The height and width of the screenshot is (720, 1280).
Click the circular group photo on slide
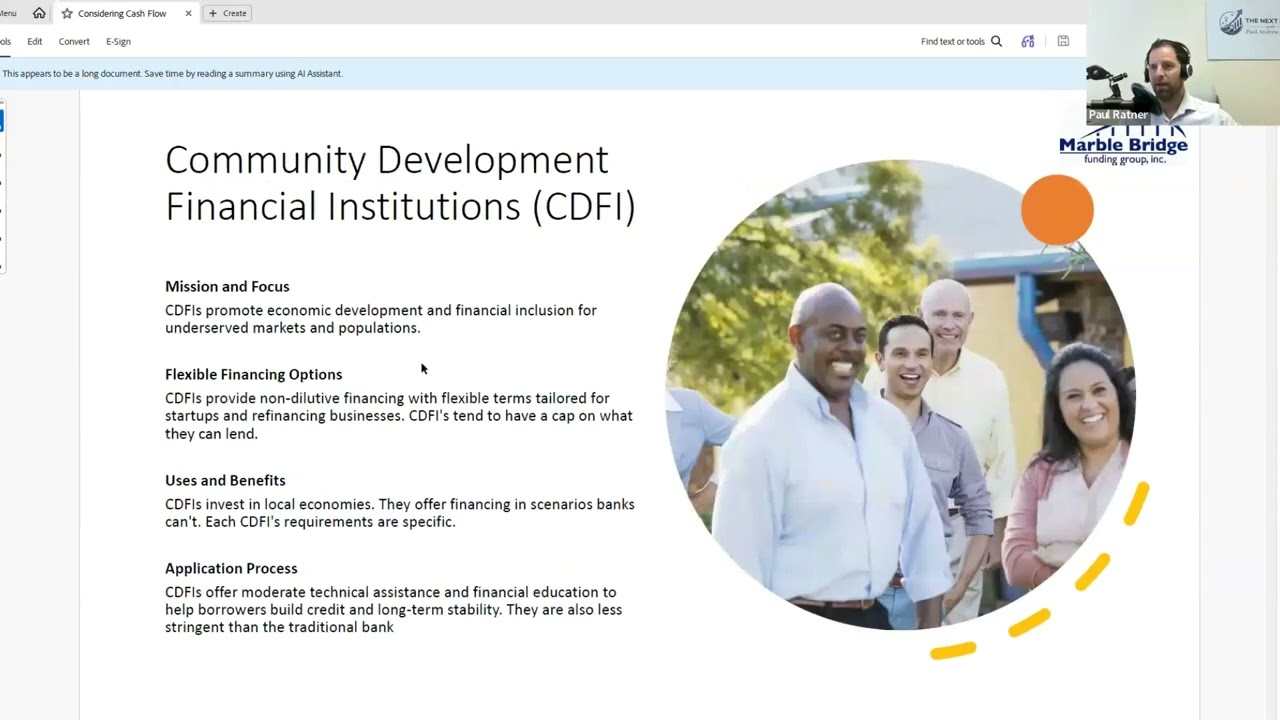click(x=900, y=395)
